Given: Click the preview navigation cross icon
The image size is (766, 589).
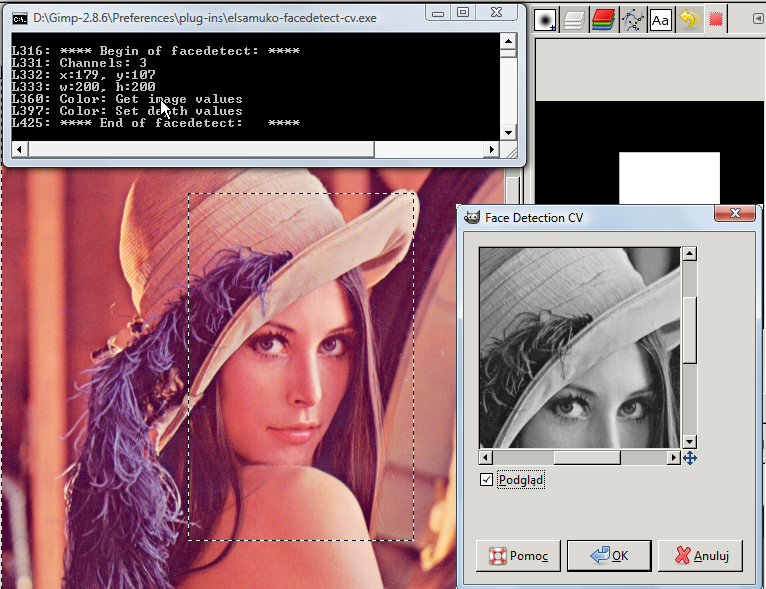Looking at the screenshot, I should pos(690,458).
